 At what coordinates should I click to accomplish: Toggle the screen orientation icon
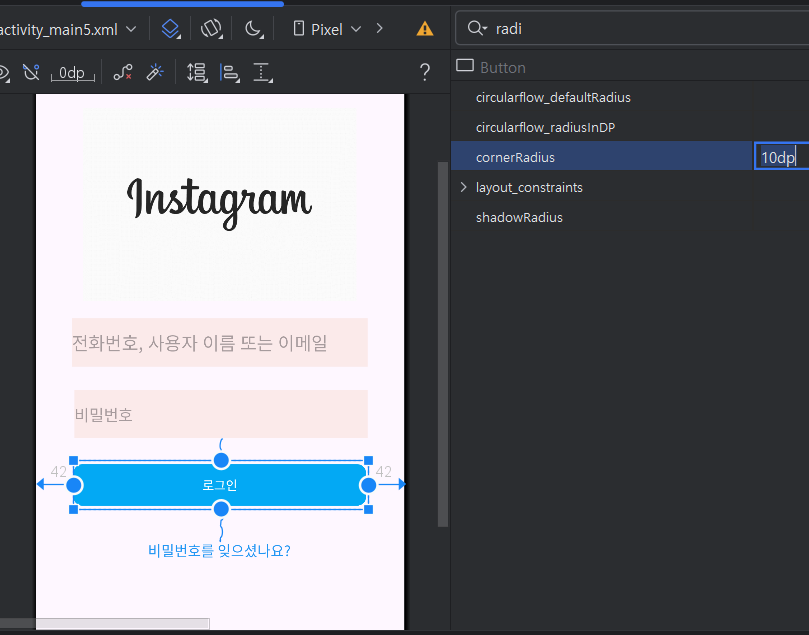(x=211, y=29)
